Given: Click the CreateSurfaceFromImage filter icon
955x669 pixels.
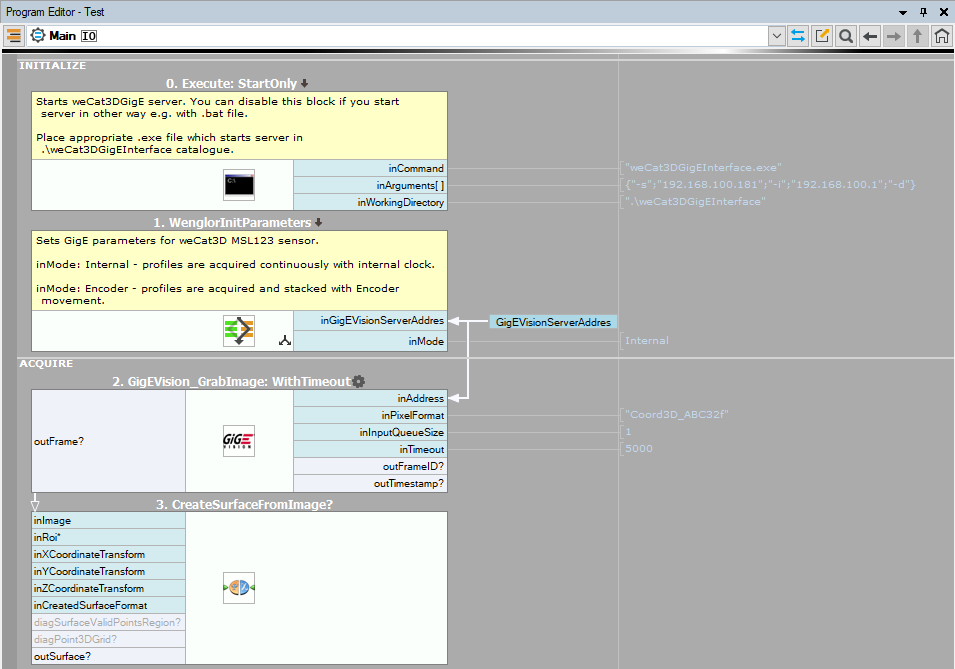Looking at the screenshot, I should tap(239, 588).
